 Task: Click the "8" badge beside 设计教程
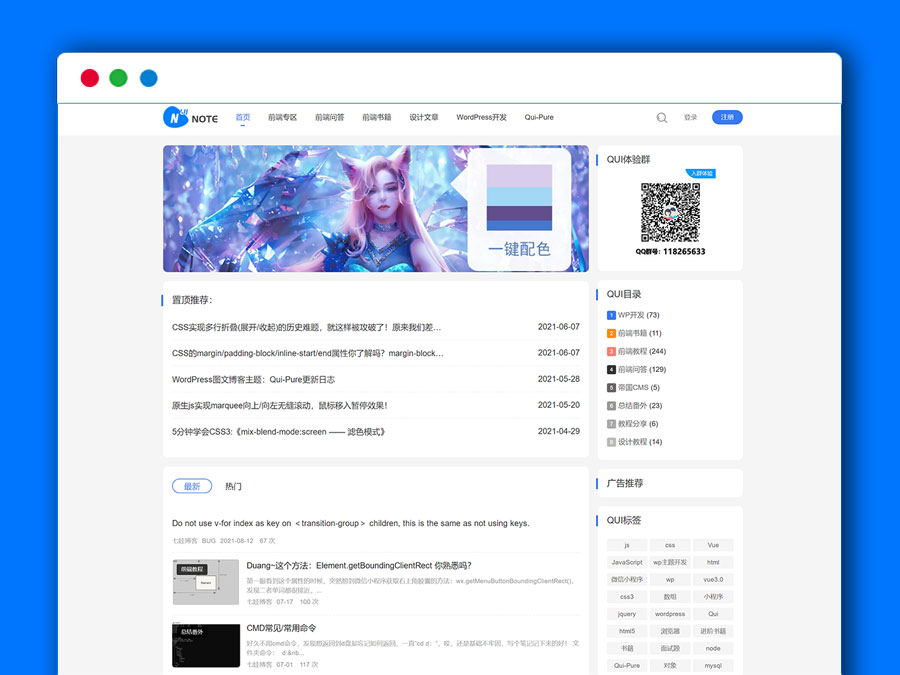[610, 441]
